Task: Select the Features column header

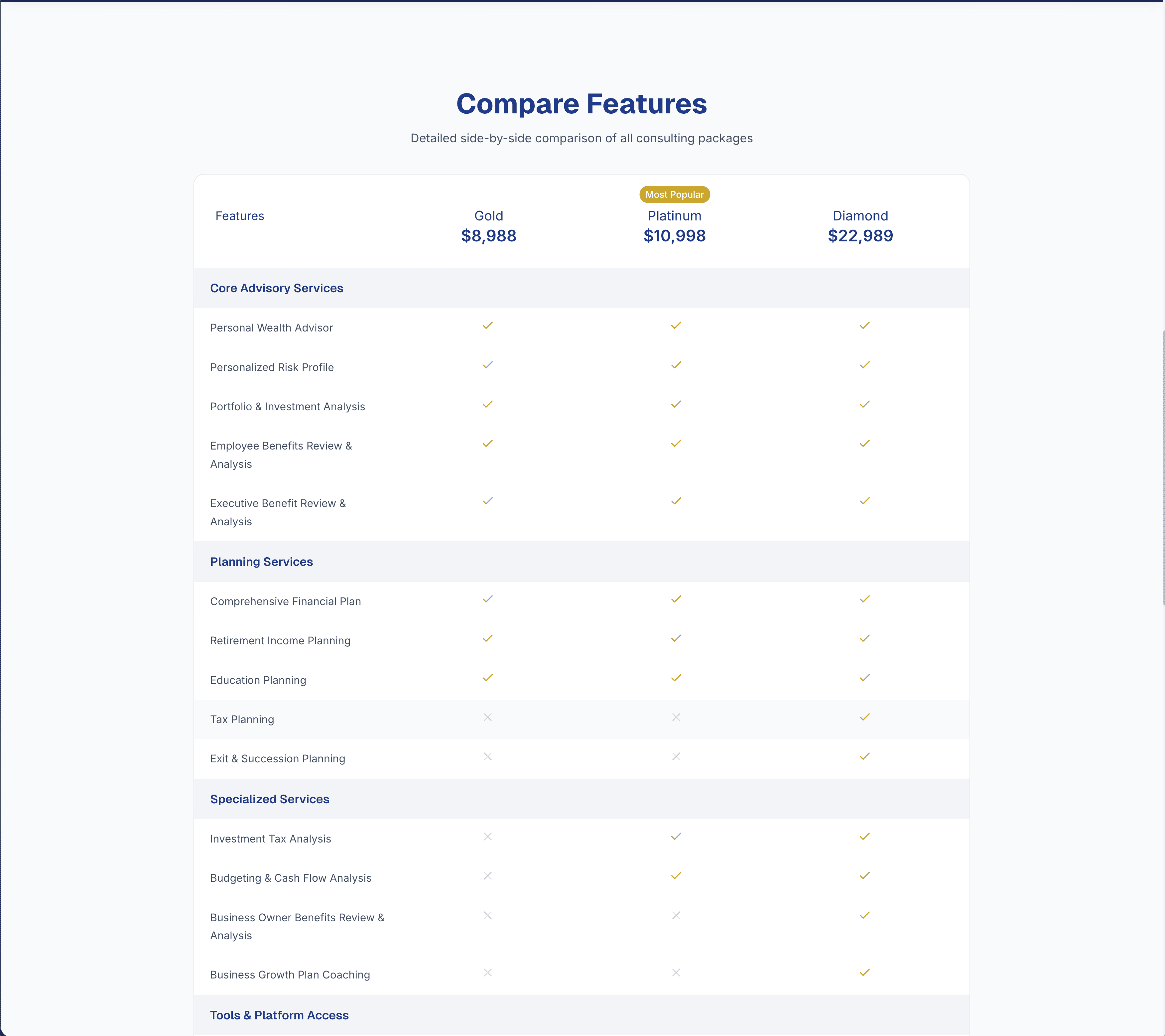Action: pyautogui.click(x=239, y=216)
